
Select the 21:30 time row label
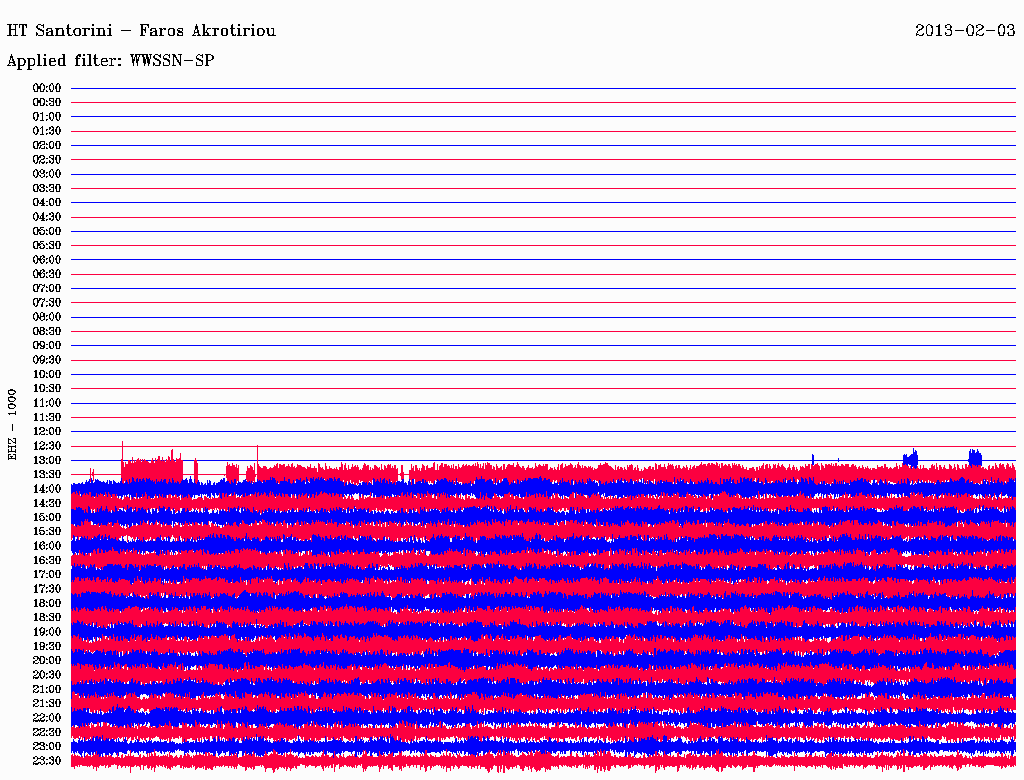click(47, 703)
